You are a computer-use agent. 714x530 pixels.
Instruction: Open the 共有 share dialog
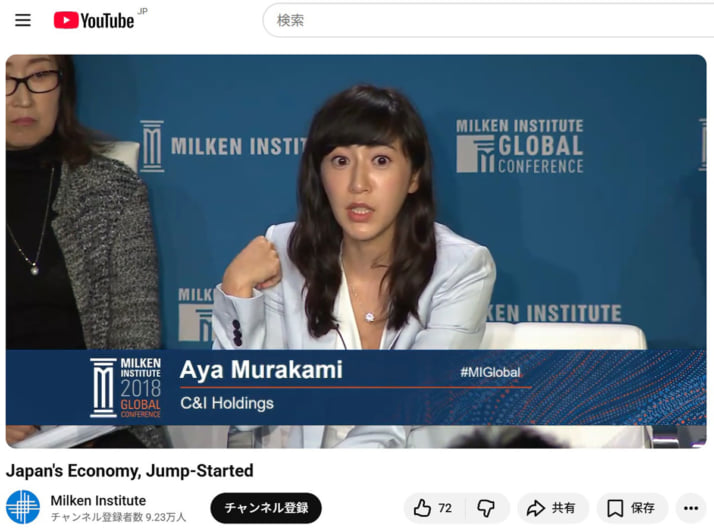click(563, 508)
